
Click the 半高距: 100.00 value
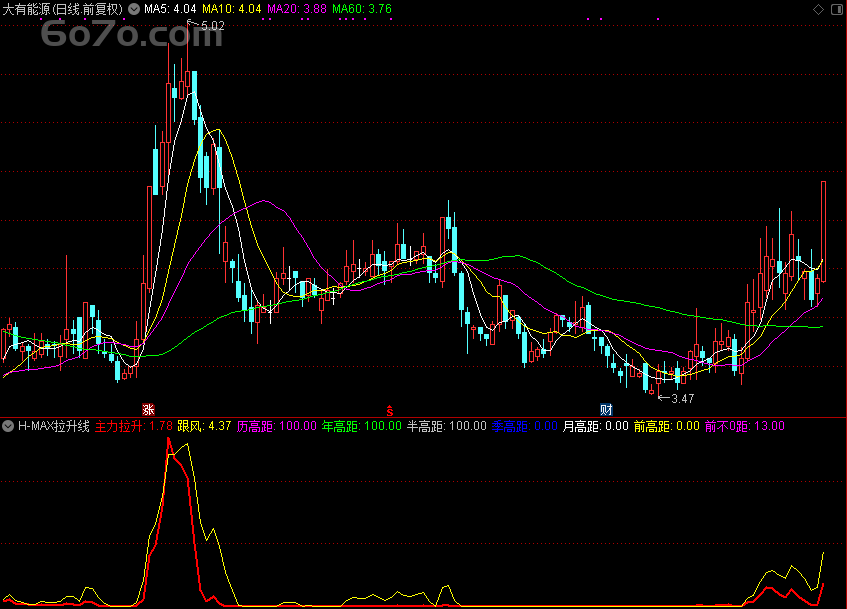(x=446, y=426)
